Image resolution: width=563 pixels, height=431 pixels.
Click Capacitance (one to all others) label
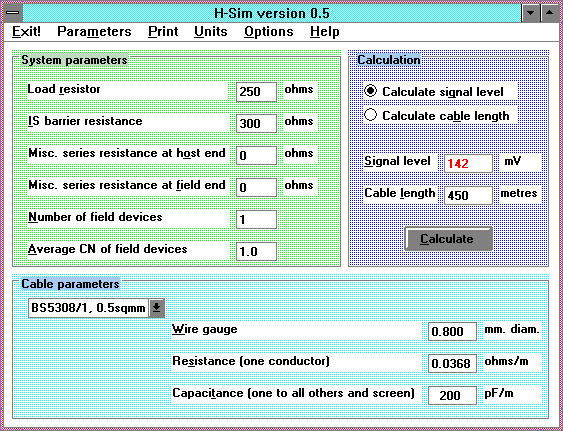293,393
